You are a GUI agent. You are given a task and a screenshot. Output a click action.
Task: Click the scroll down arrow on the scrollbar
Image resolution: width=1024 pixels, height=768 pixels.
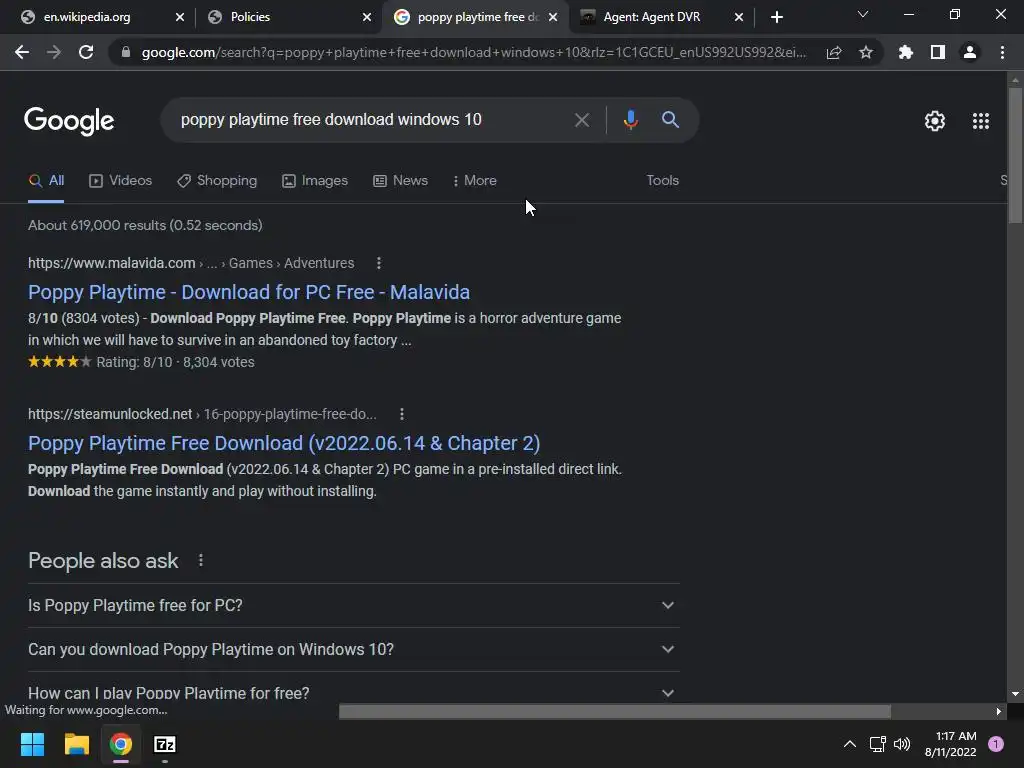1015,695
